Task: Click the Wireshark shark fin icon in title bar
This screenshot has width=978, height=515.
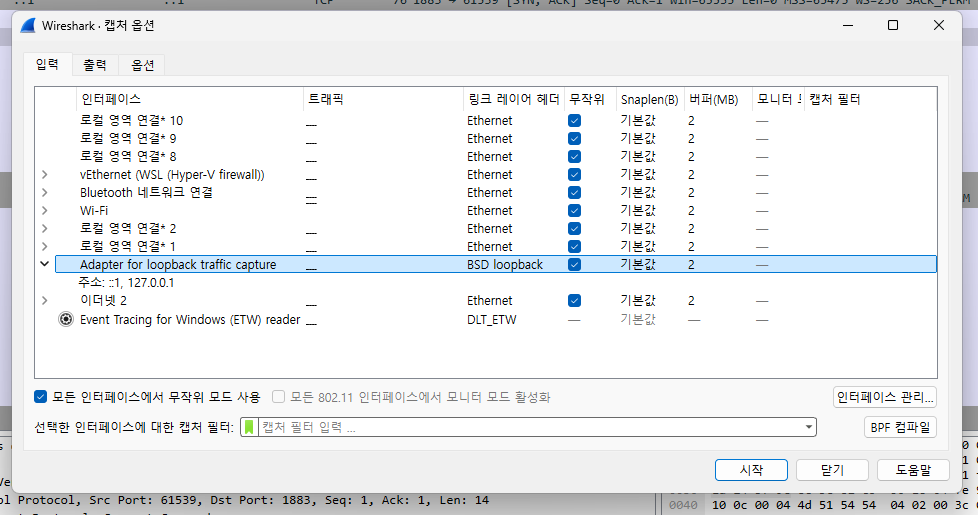Action: pos(28,26)
